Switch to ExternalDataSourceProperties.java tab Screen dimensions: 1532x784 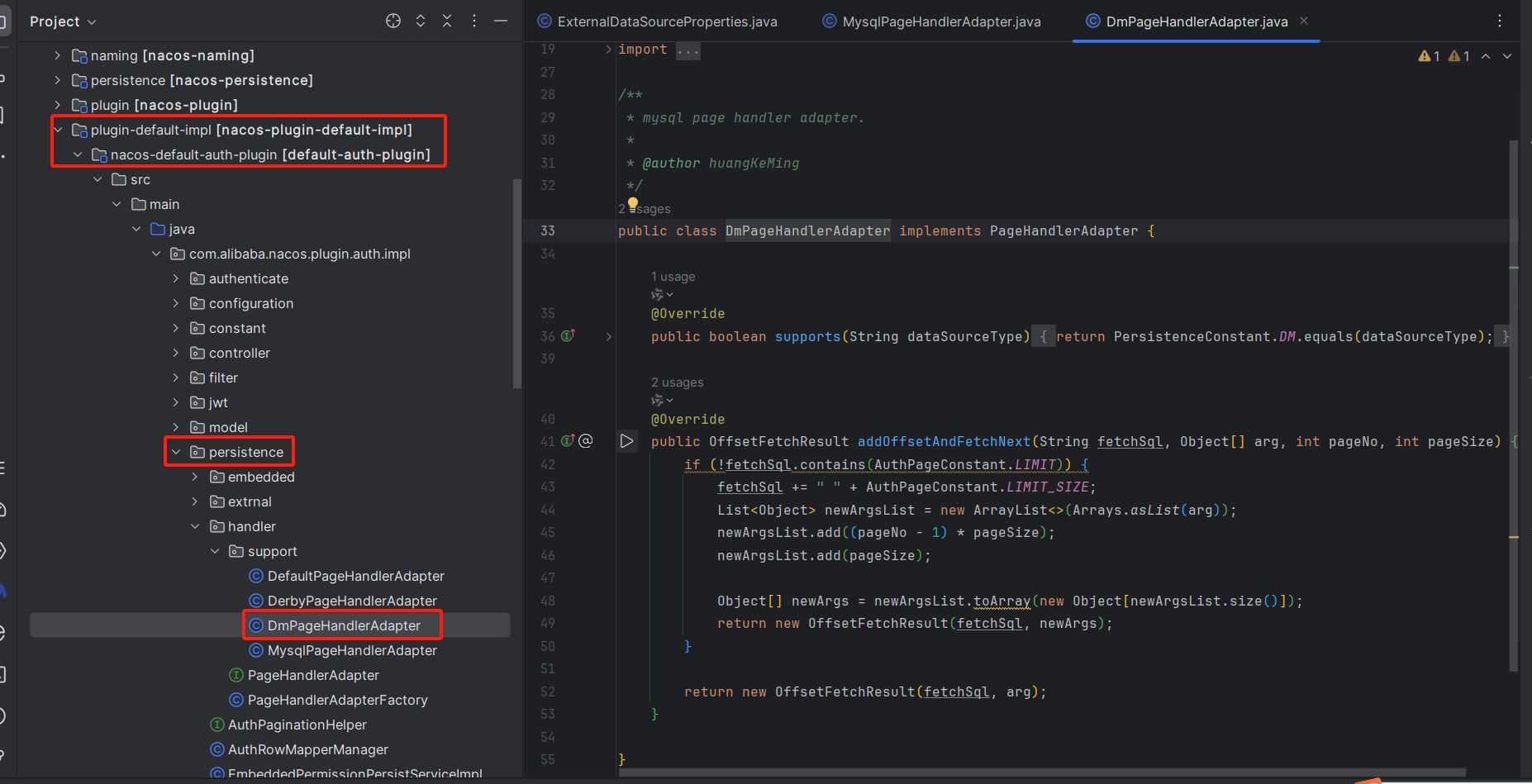(x=657, y=21)
